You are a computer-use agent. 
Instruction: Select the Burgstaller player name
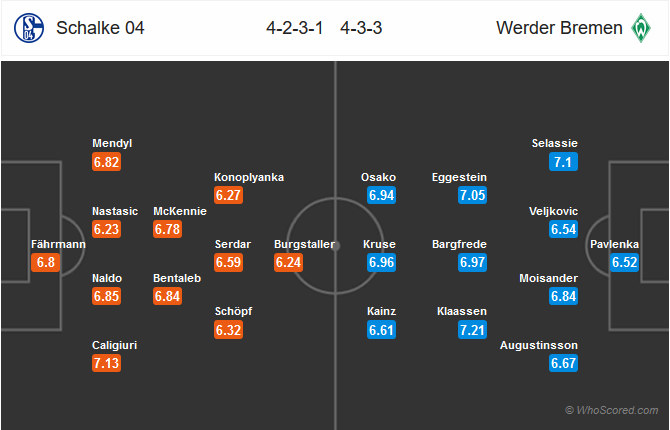[x=304, y=244]
